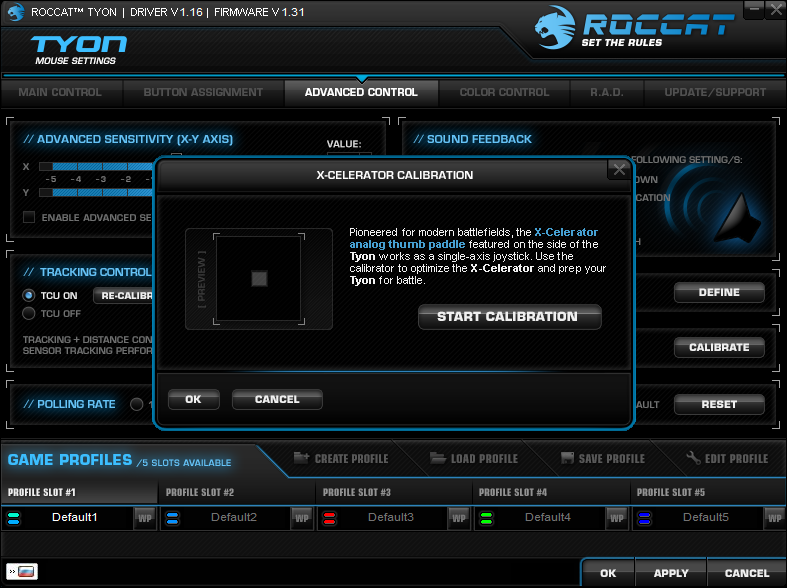Select the Default1 profile name

[74, 517]
